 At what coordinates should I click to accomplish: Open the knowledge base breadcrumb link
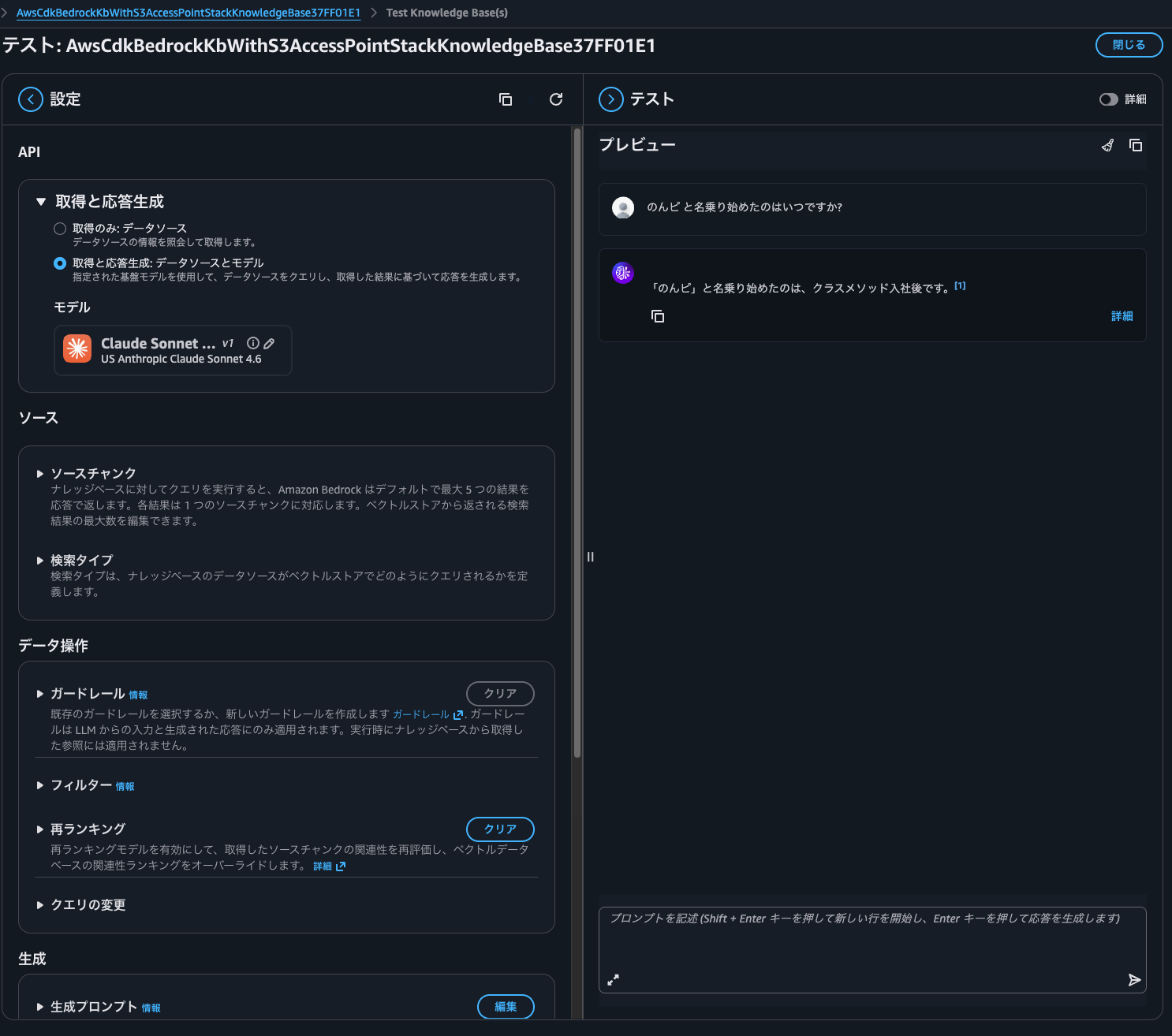click(x=188, y=13)
